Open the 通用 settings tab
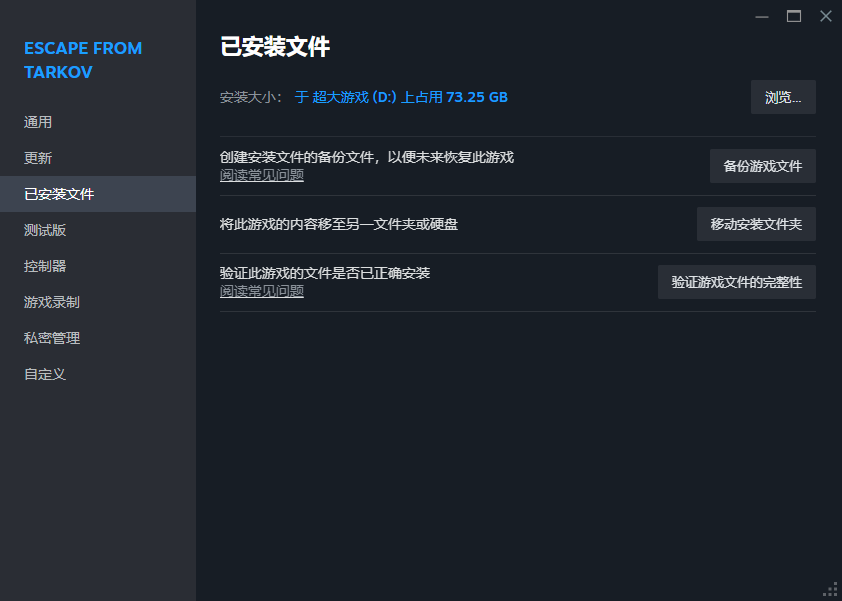The width and height of the screenshot is (842, 601). coord(38,122)
